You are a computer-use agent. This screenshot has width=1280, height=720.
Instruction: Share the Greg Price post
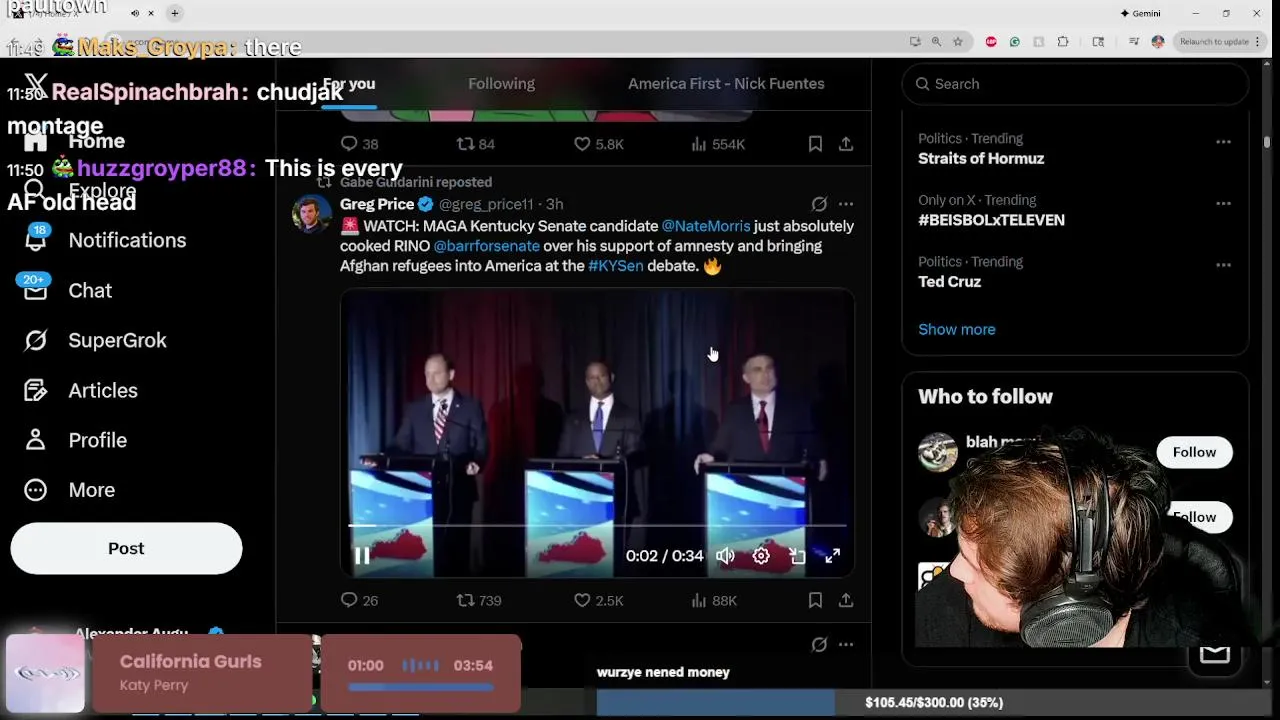point(846,600)
